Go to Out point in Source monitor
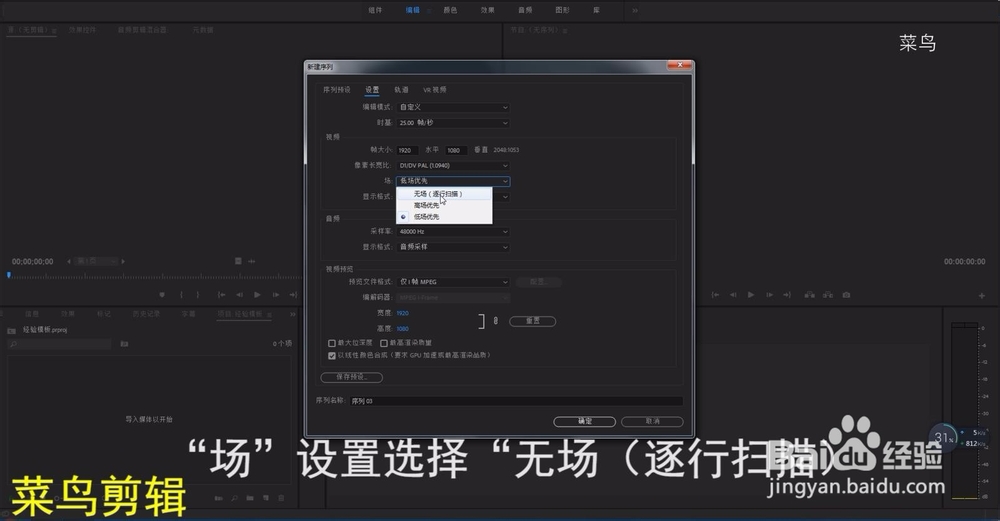The height and width of the screenshot is (521, 1000). point(293,295)
